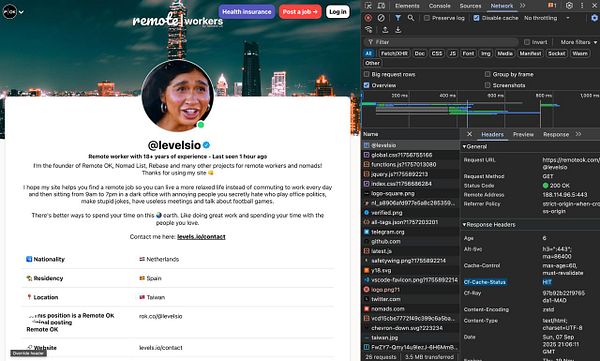
Task: Clear the network log
Action: pos(381,18)
